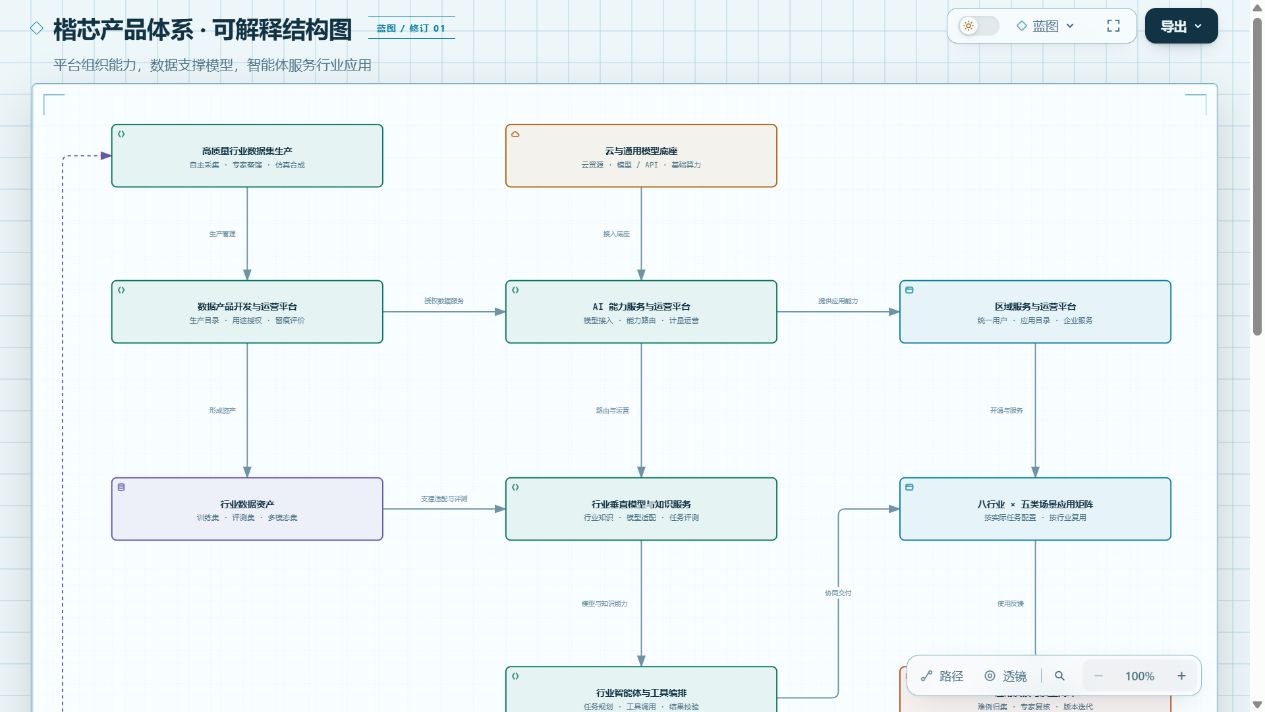Open the 导出 export menu

(x=1181, y=26)
